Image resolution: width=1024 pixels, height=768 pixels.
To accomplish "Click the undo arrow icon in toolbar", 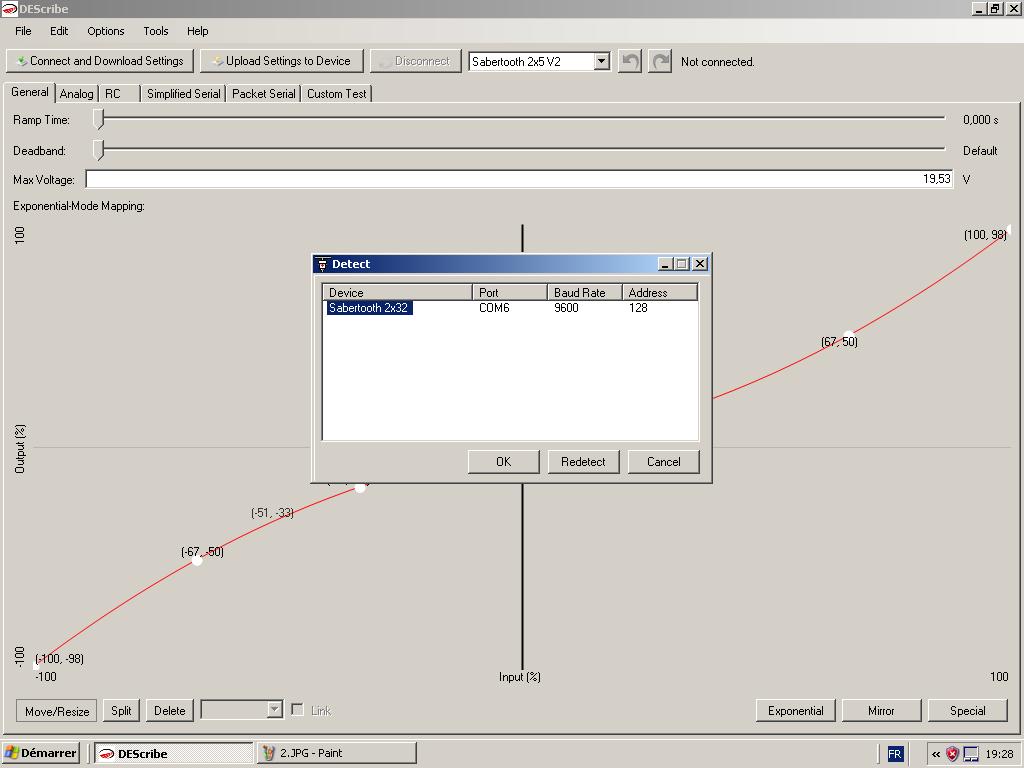I will click(630, 61).
